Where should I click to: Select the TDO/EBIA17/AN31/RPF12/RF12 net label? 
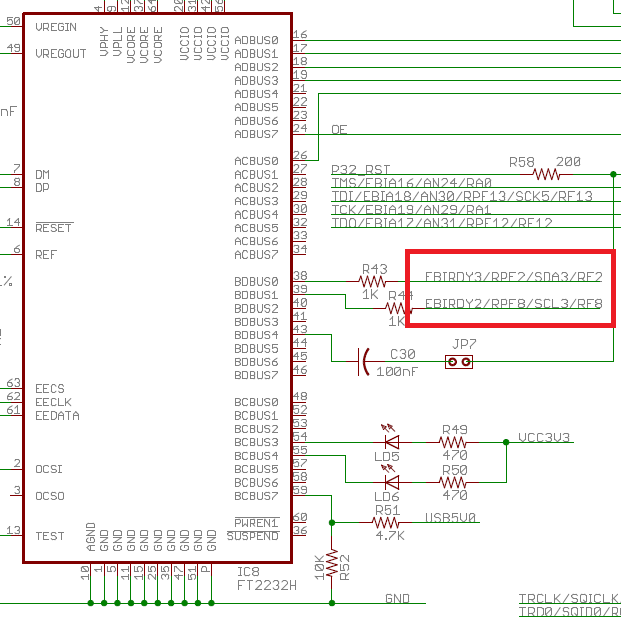coord(442,223)
